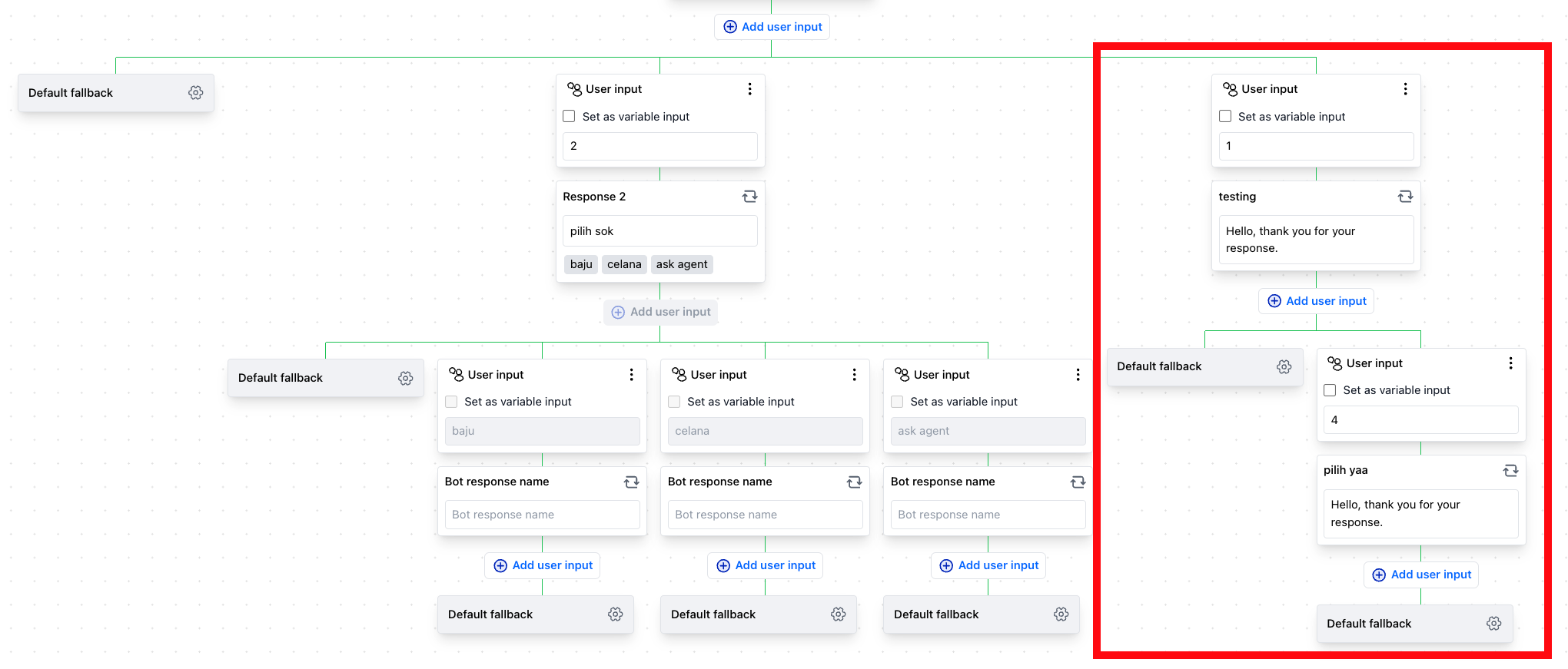Screen dimensions: 1568x669
Task: Click the user input field containing 1
Action: (1316, 146)
